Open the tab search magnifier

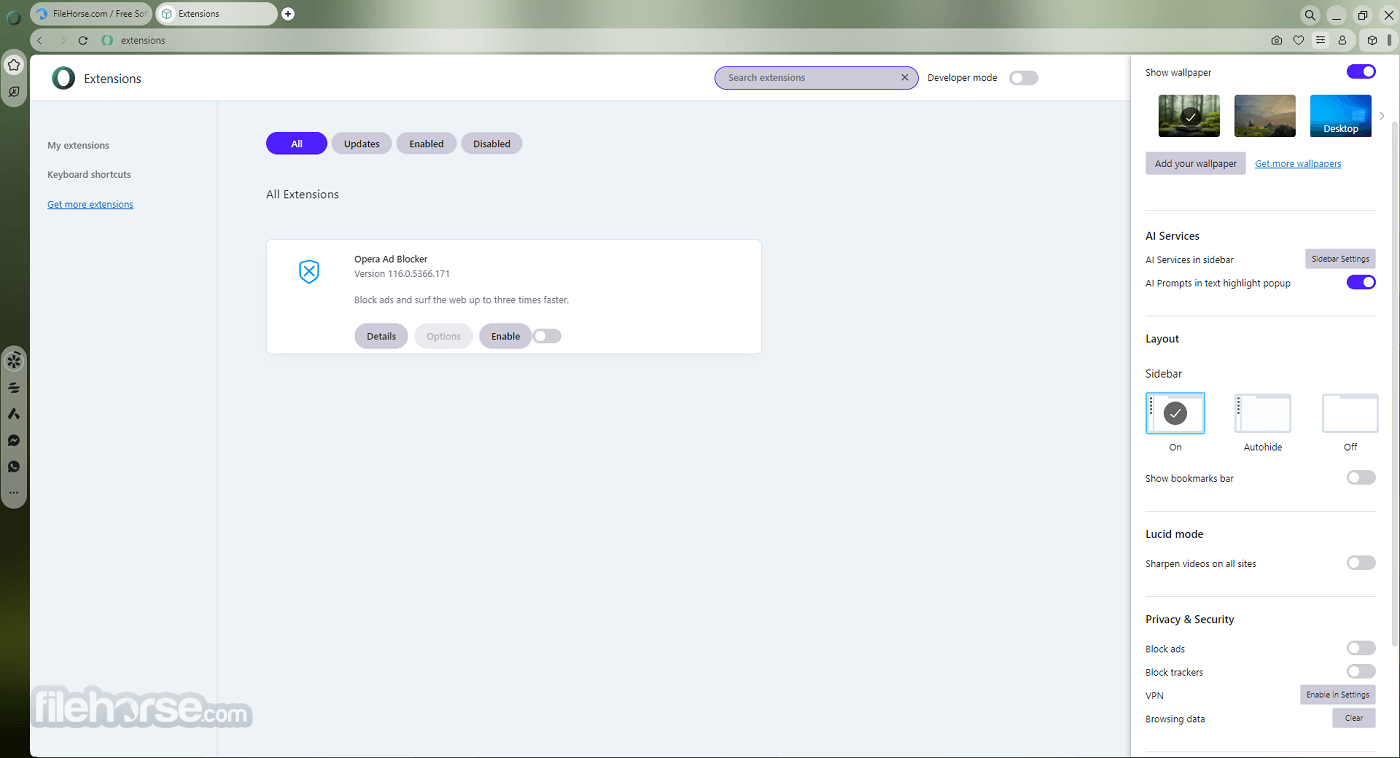point(1310,15)
